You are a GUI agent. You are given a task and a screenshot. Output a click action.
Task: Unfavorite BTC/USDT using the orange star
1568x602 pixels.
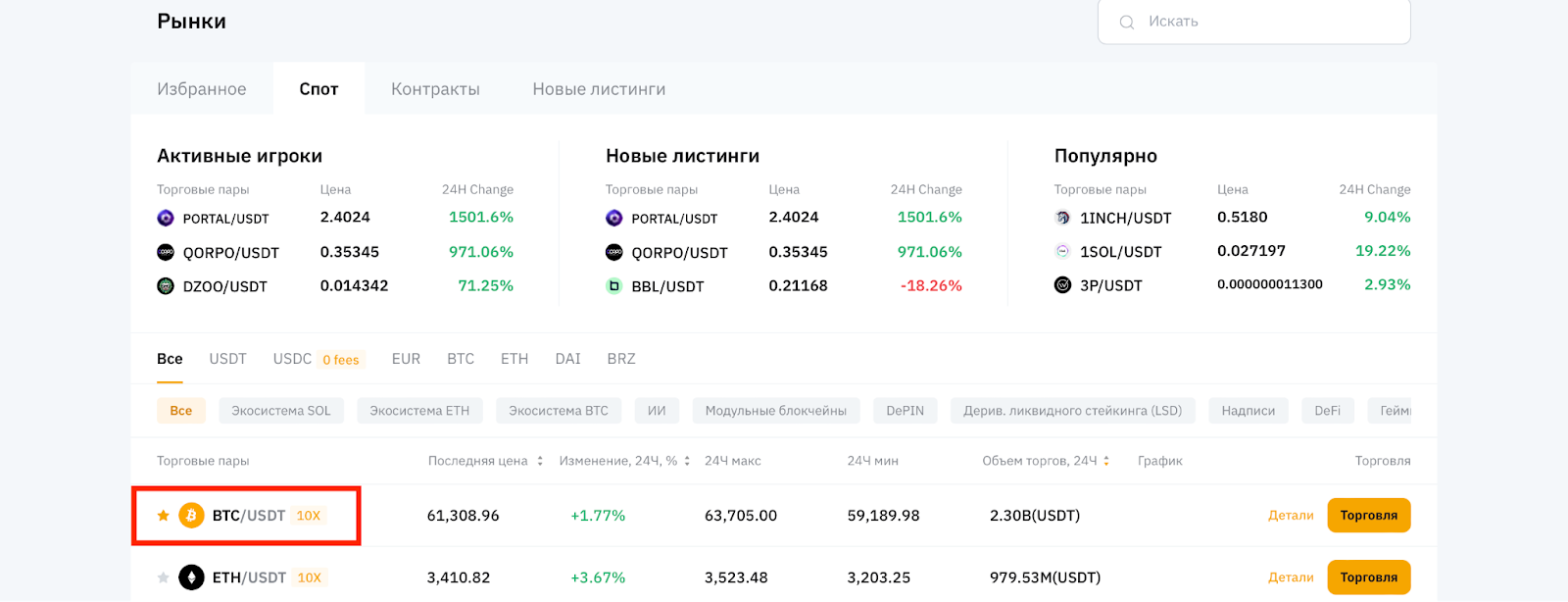pyautogui.click(x=164, y=515)
